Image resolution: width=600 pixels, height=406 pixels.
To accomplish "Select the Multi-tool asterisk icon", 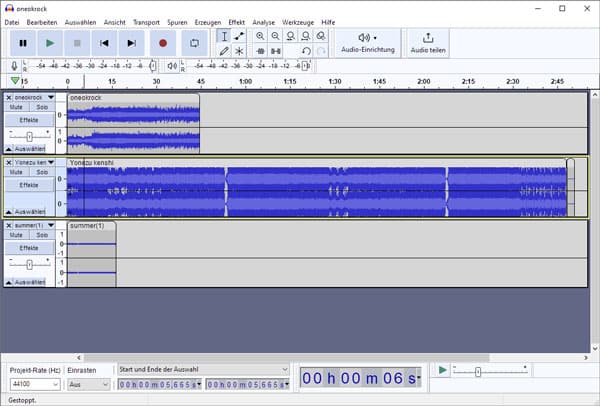I will [239, 51].
